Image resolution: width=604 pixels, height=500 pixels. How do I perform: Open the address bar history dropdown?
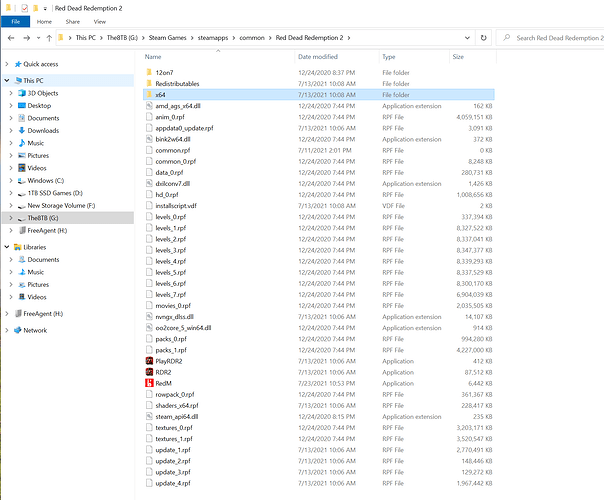tap(467, 38)
